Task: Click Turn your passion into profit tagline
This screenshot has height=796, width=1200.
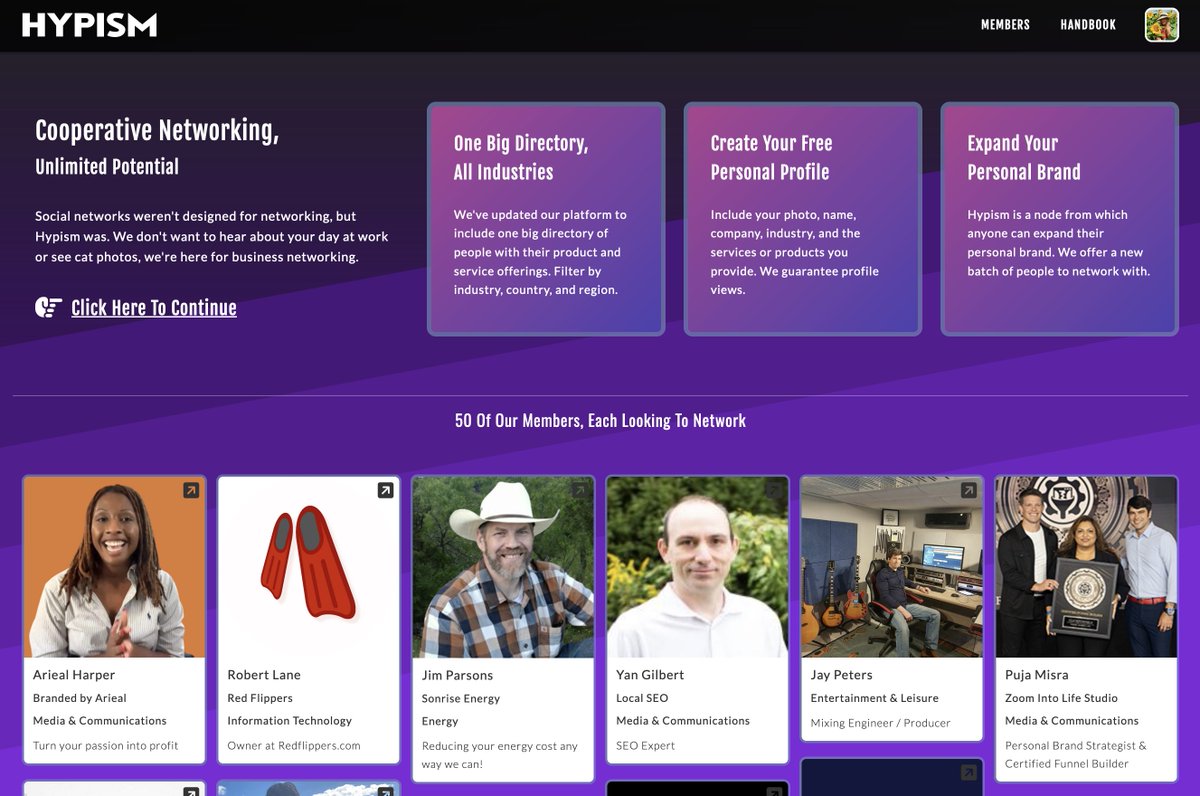Action: pyautogui.click(x=106, y=745)
